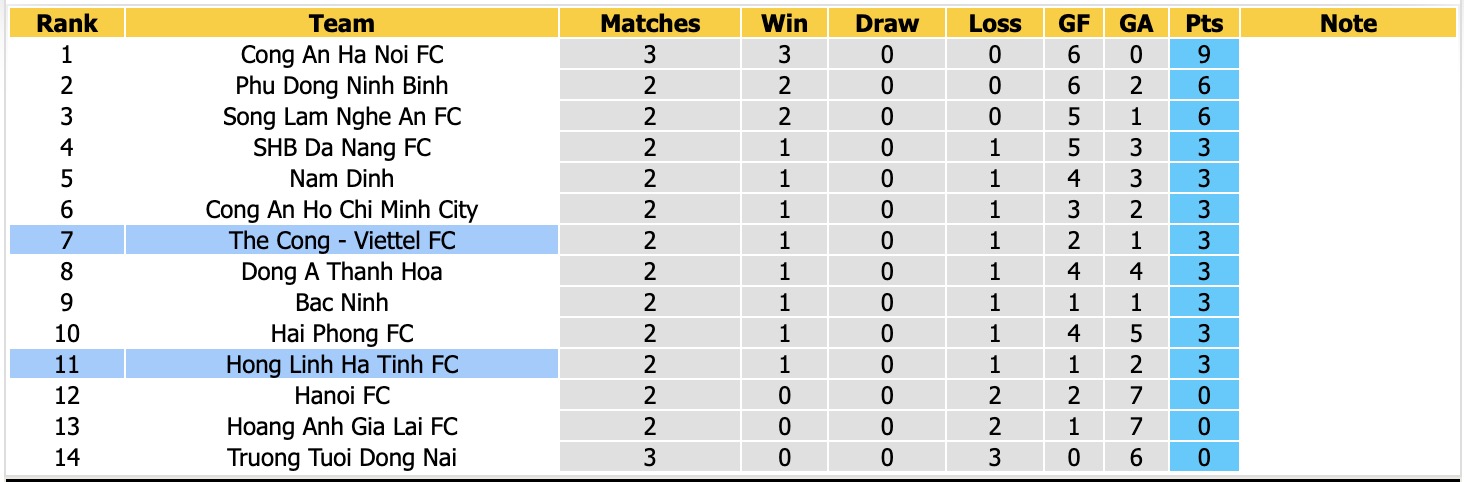The image size is (1464, 482).
Task: Click the Truong Tuoi Dong Nai team name
Action: (x=342, y=457)
